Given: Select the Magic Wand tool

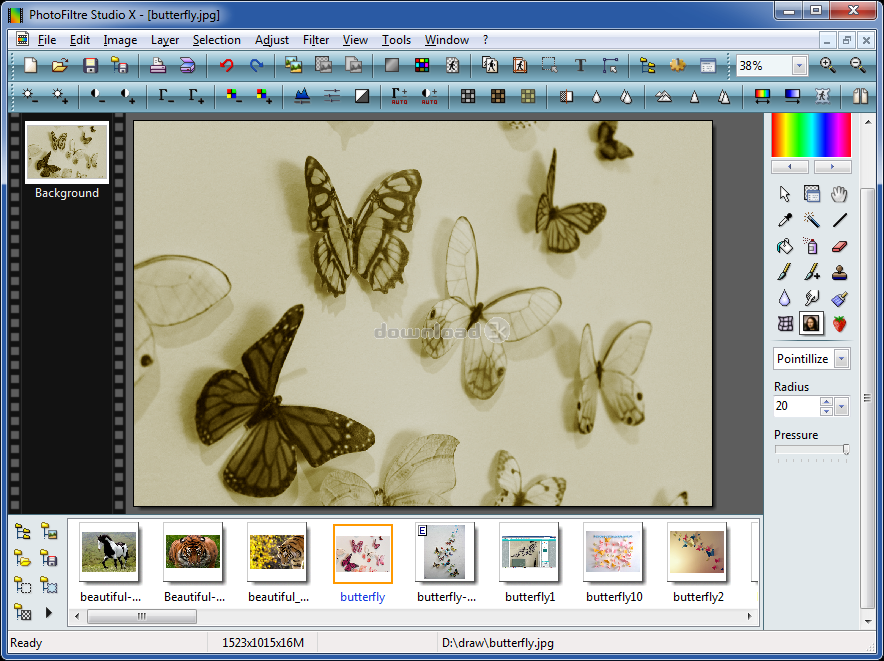Looking at the screenshot, I should pyautogui.click(x=812, y=219).
